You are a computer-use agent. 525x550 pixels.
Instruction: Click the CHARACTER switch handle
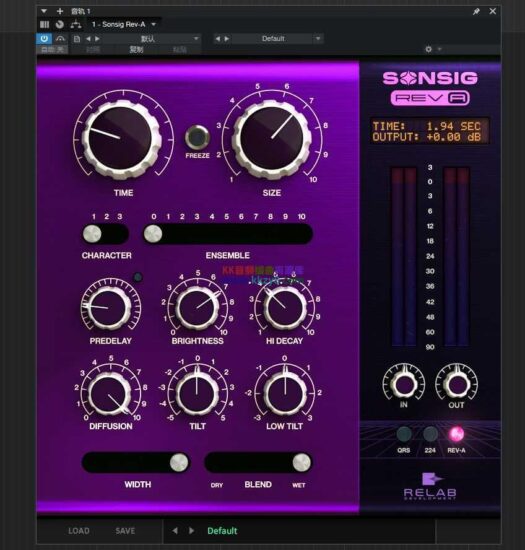point(92,234)
